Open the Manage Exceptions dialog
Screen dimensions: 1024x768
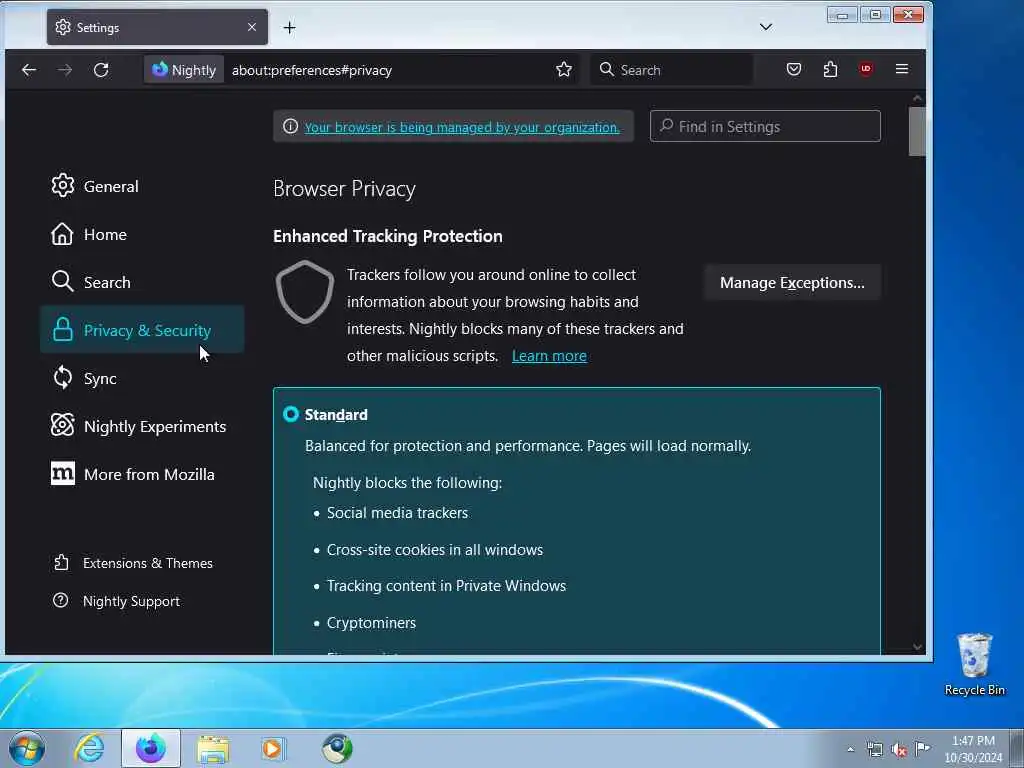(792, 282)
